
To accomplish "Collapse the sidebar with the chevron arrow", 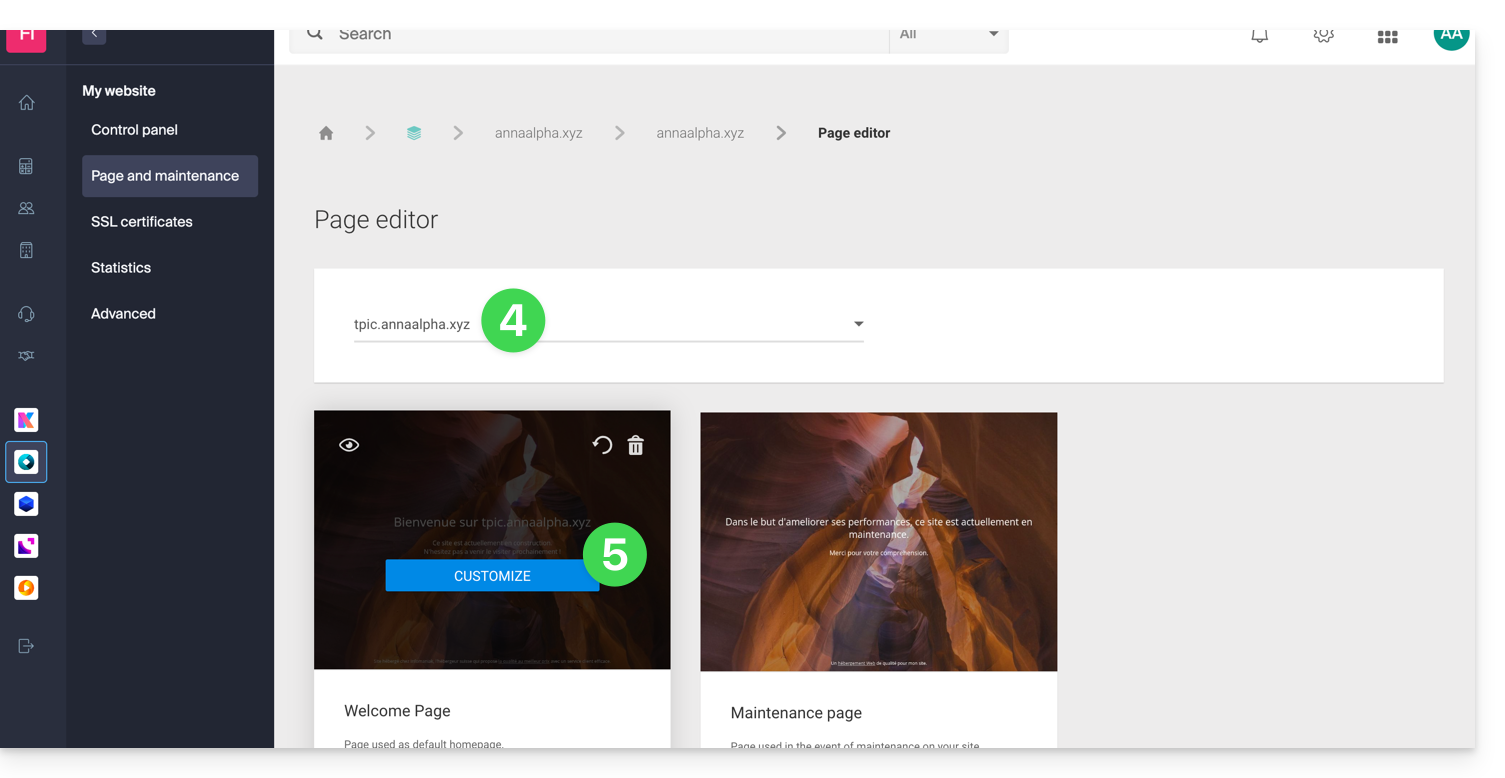I will coord(94,35).
